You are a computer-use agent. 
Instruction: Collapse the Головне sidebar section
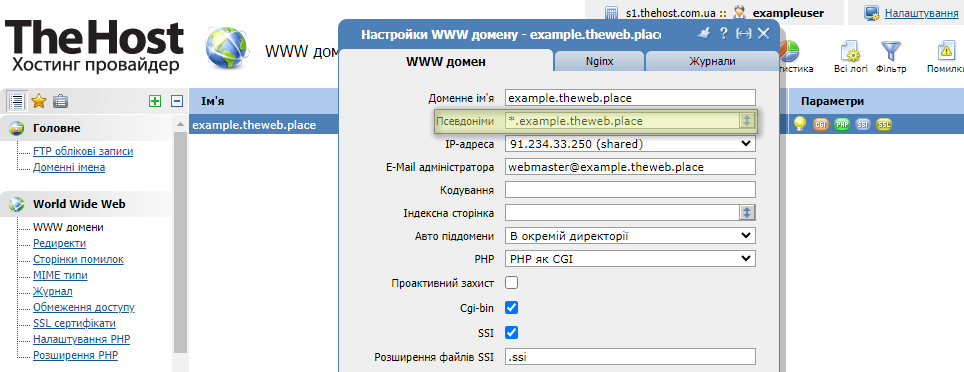tap(87, 129)
